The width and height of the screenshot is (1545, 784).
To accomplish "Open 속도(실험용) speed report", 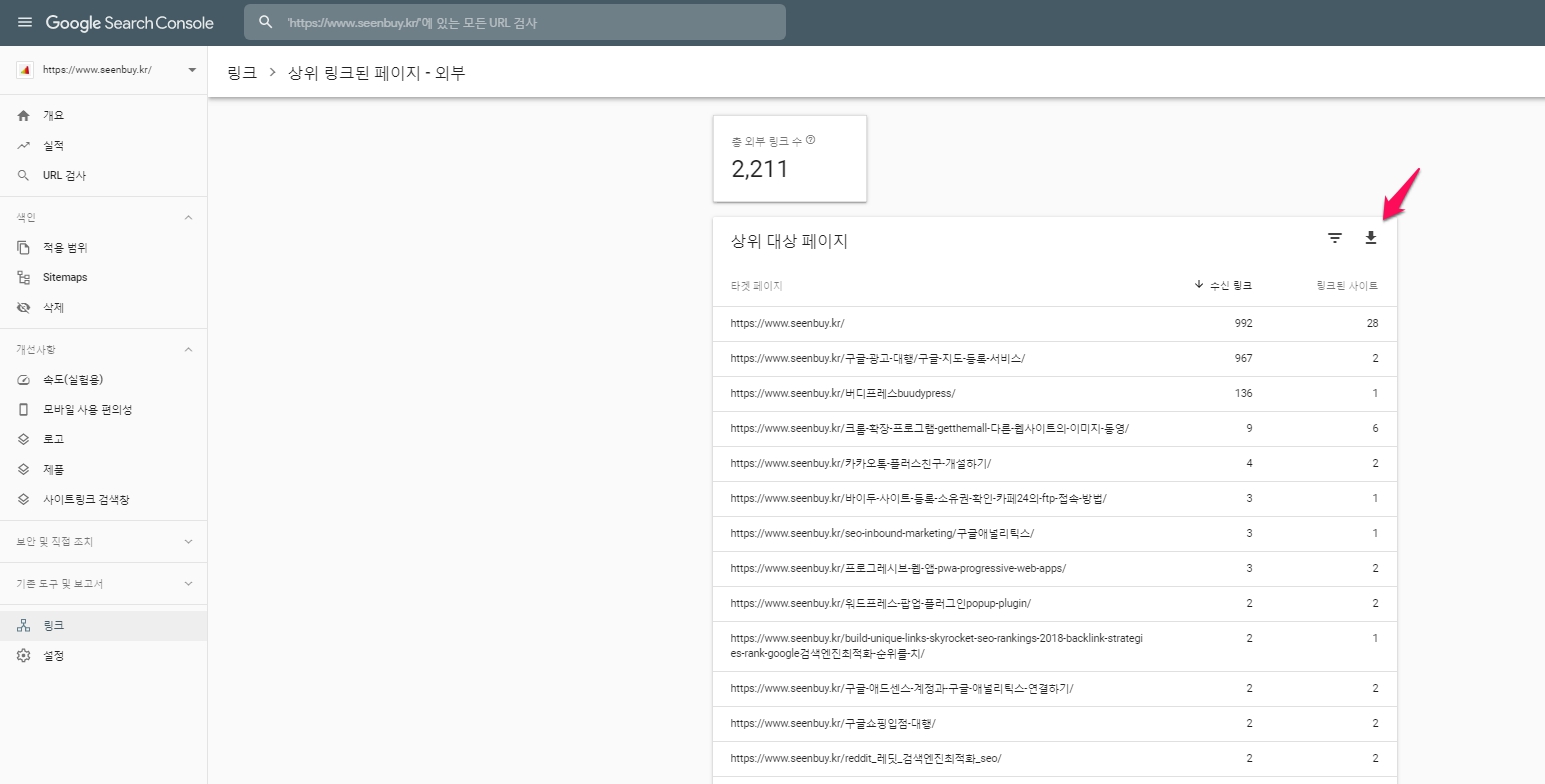I will pyautogui.click(x=72, y=380).
